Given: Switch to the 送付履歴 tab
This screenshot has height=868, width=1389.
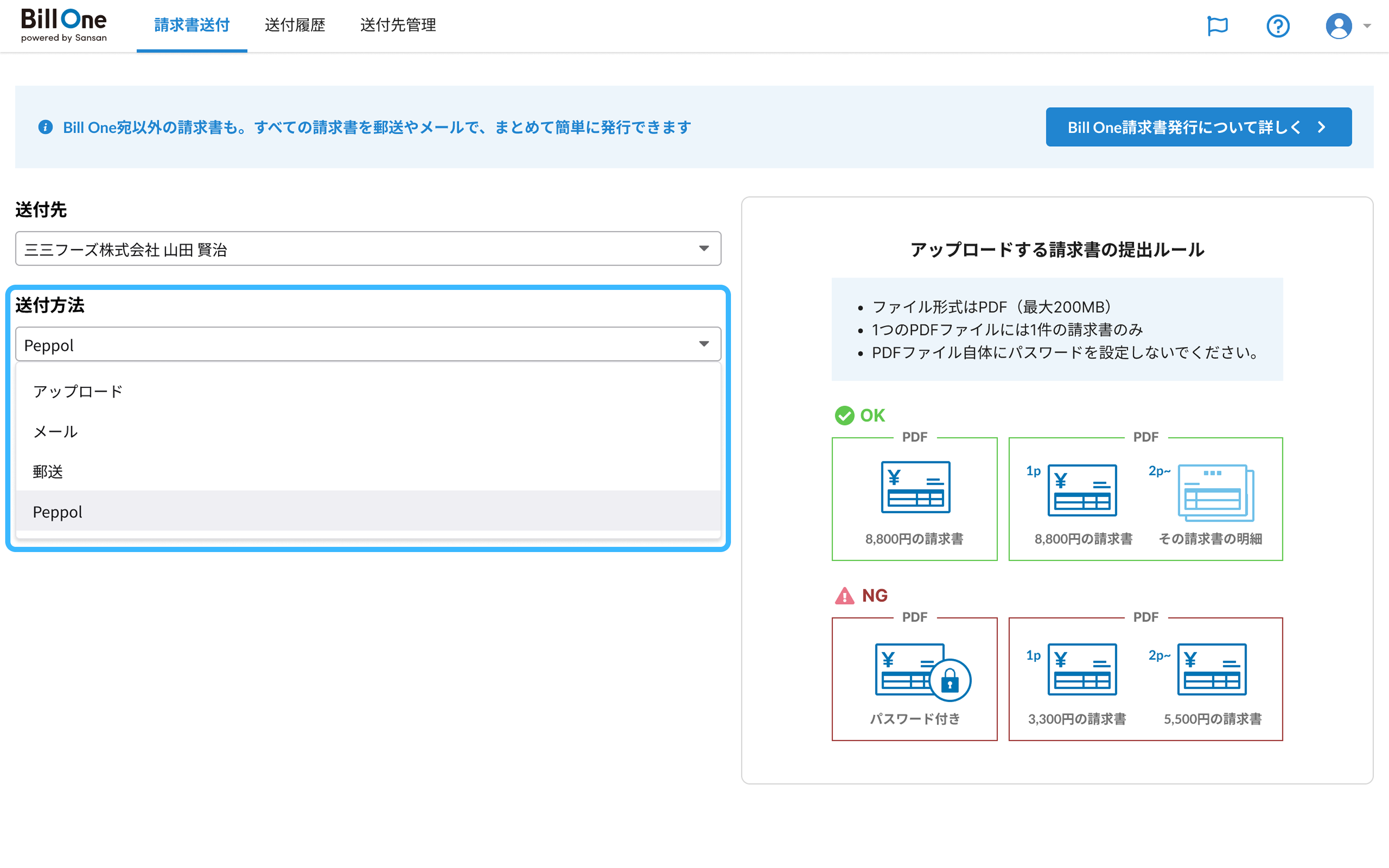Looking at the screenshot, I should [294, 25].
